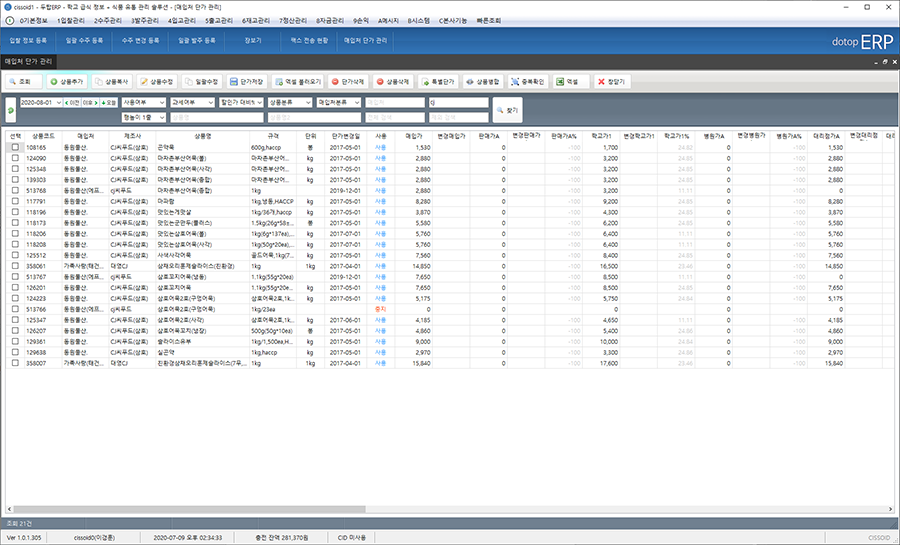Open the 4입고관리 menu
The image size is (900, 545).
[x=183, y=20]
